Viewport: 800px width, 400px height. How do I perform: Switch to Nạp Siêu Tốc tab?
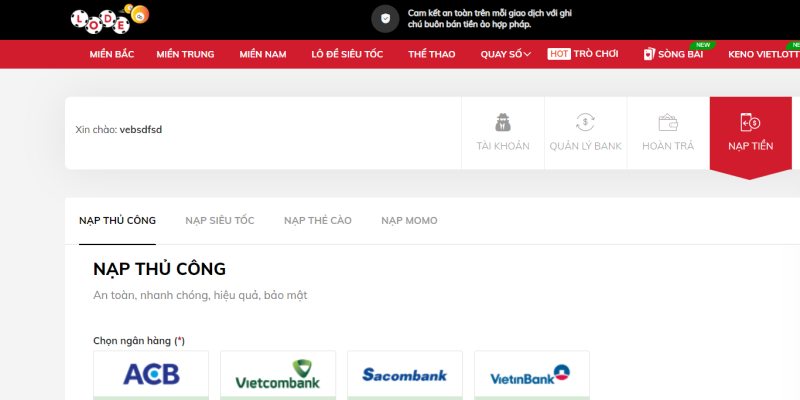[219, 220]
